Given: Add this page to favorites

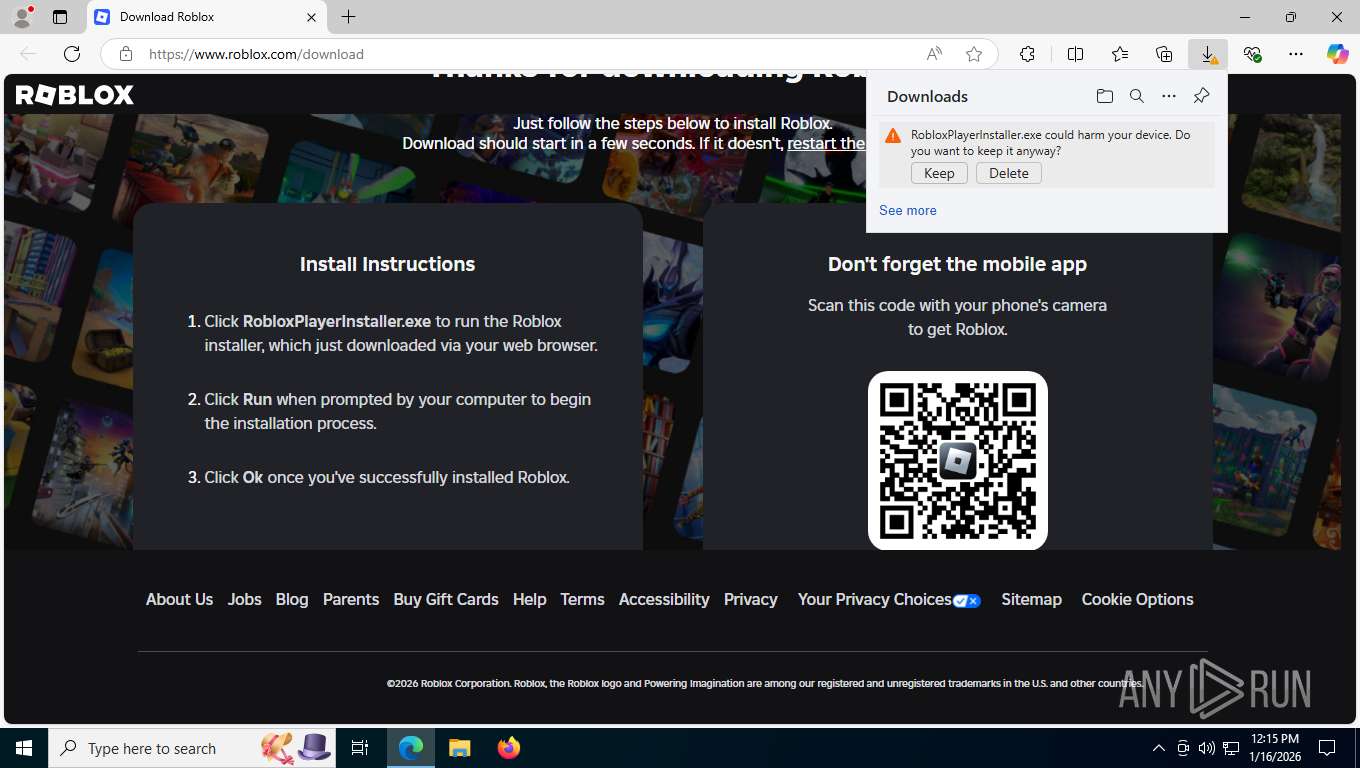Looking at the screenshot, I should coord(974,54).
